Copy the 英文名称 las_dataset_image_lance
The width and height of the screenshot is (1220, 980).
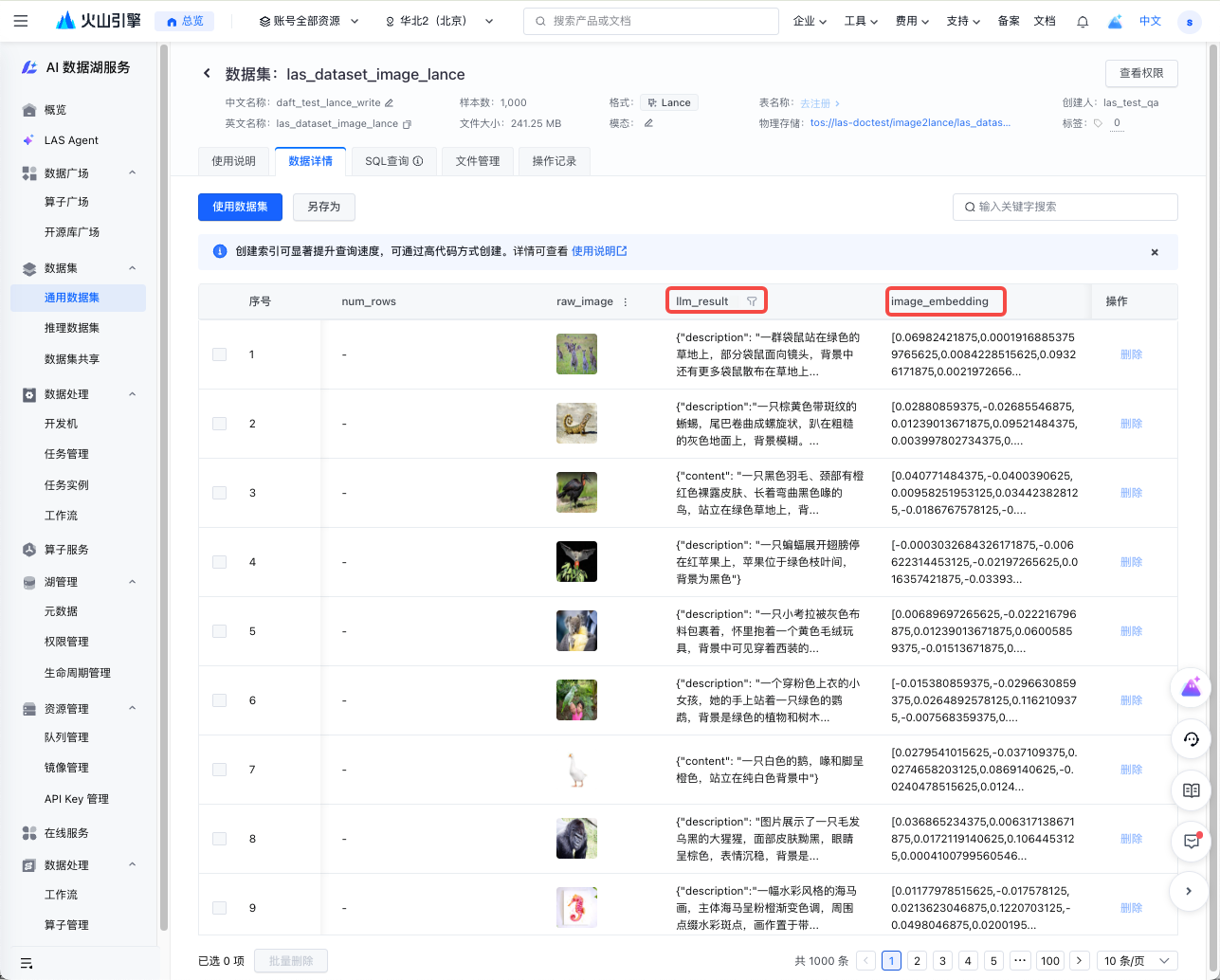click(x=408, y=123)
